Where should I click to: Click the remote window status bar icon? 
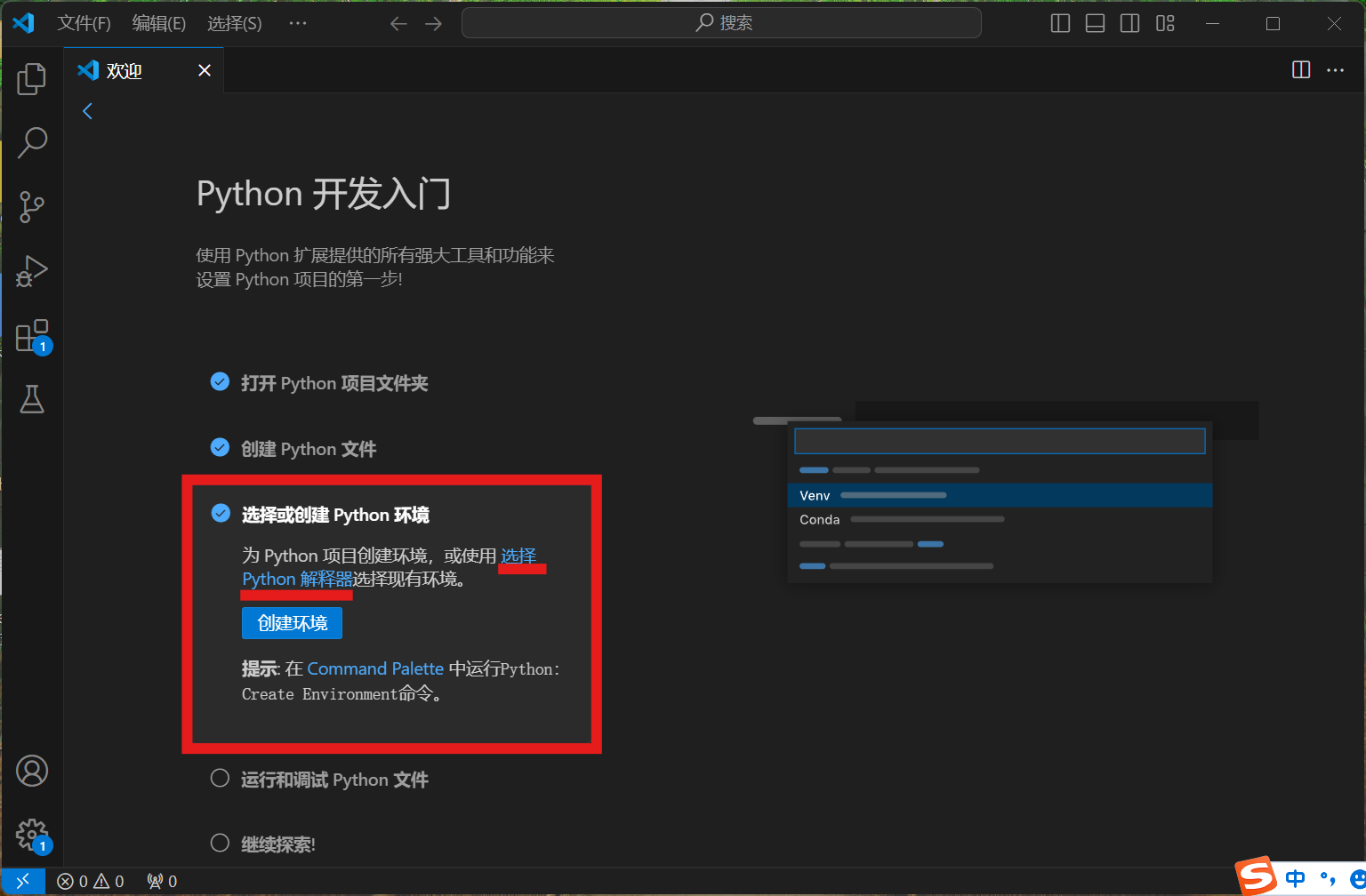[x=23, y=881]
